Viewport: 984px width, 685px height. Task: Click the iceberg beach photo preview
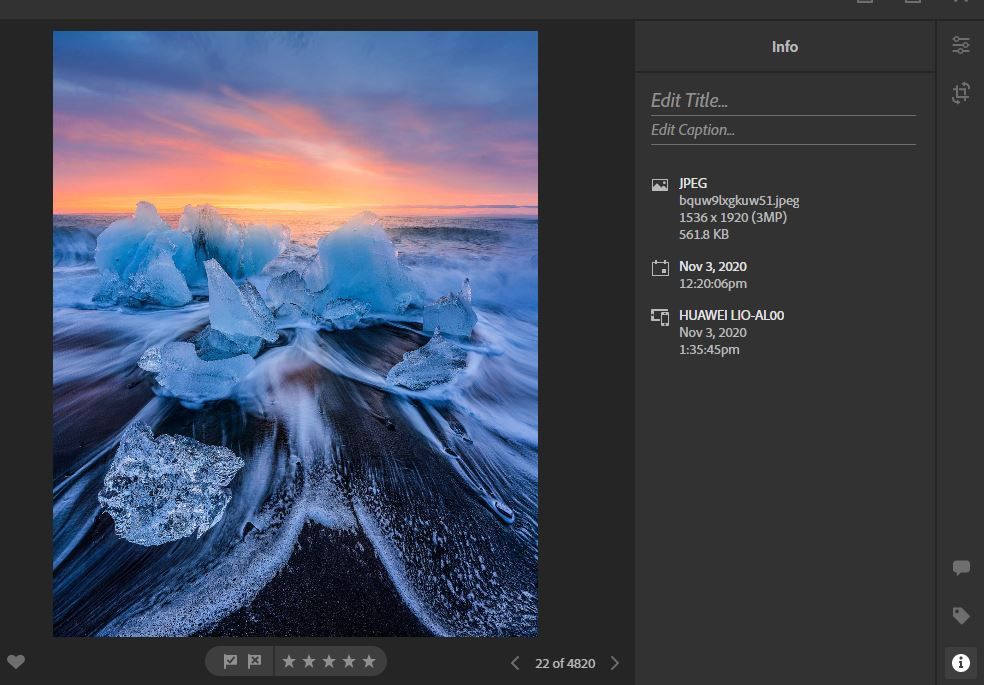tap(295, 334)
